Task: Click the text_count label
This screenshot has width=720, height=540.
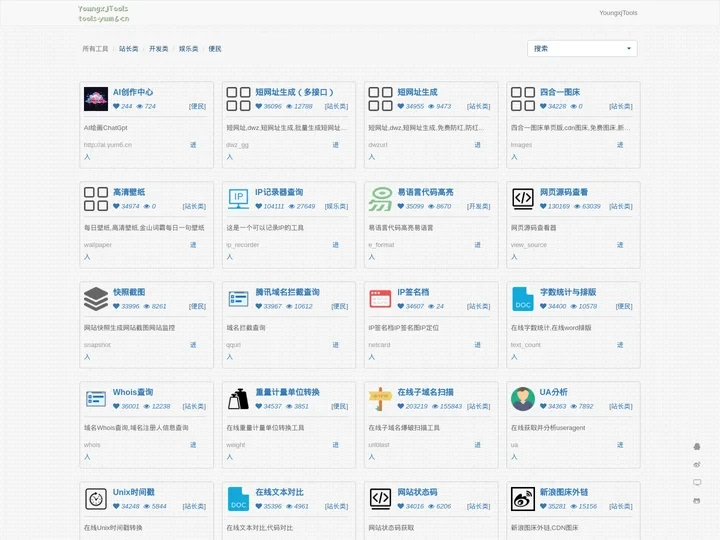Action: pos(526,345)
